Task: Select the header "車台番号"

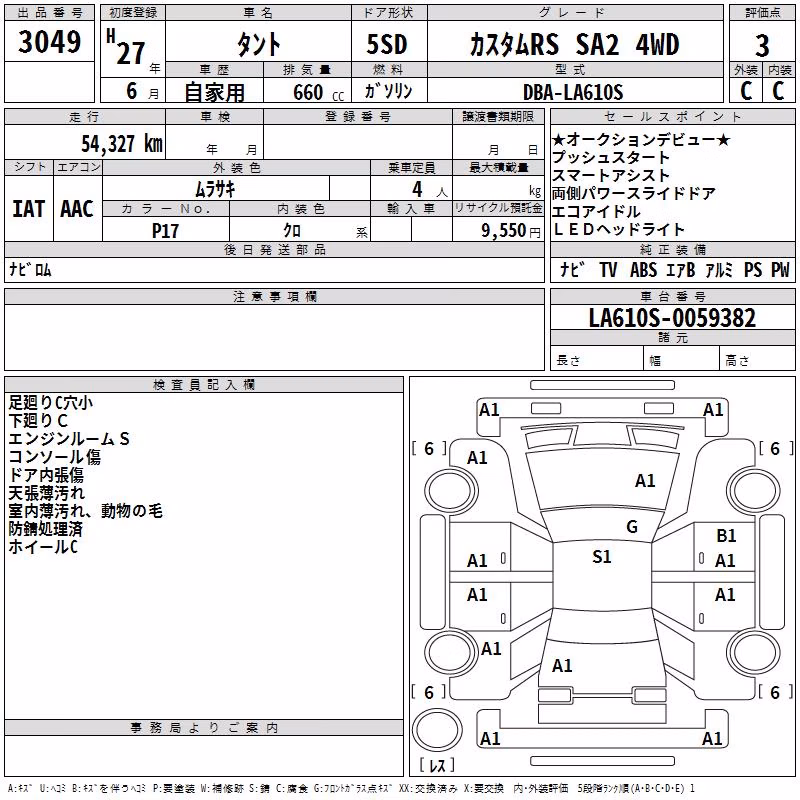Action: (x=673, y=296)
